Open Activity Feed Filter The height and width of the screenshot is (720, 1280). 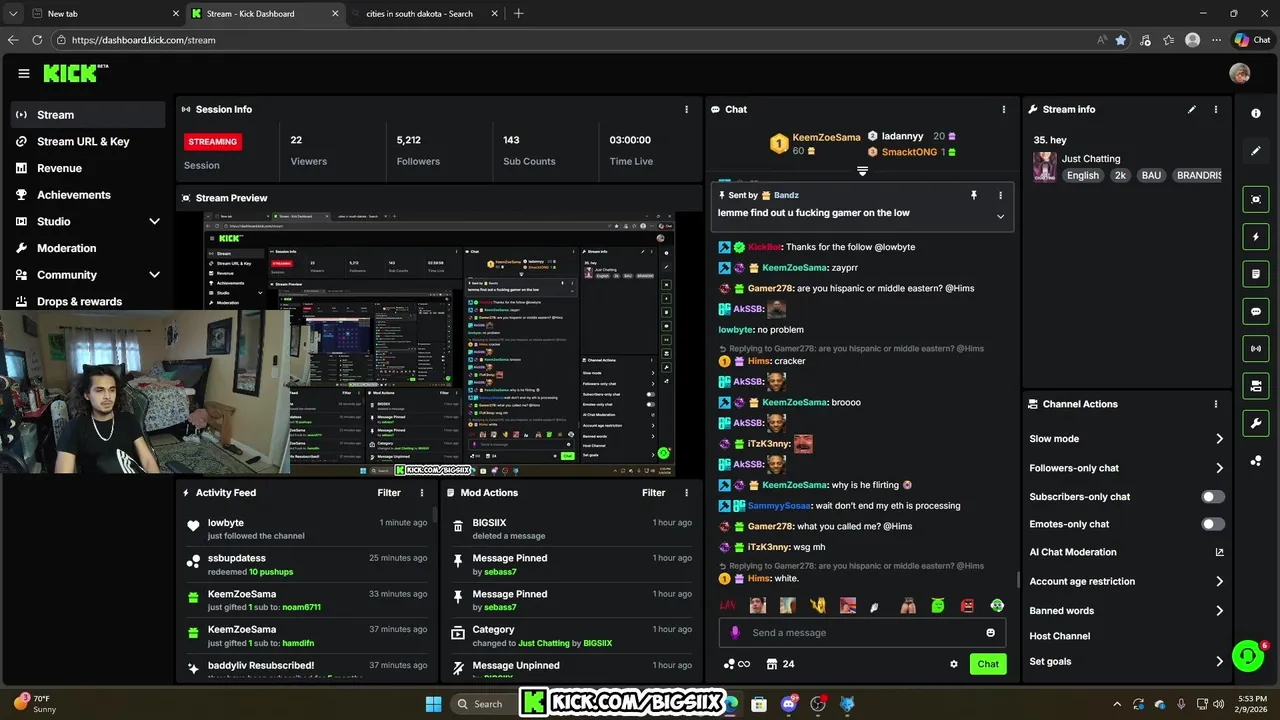point(389,492)
